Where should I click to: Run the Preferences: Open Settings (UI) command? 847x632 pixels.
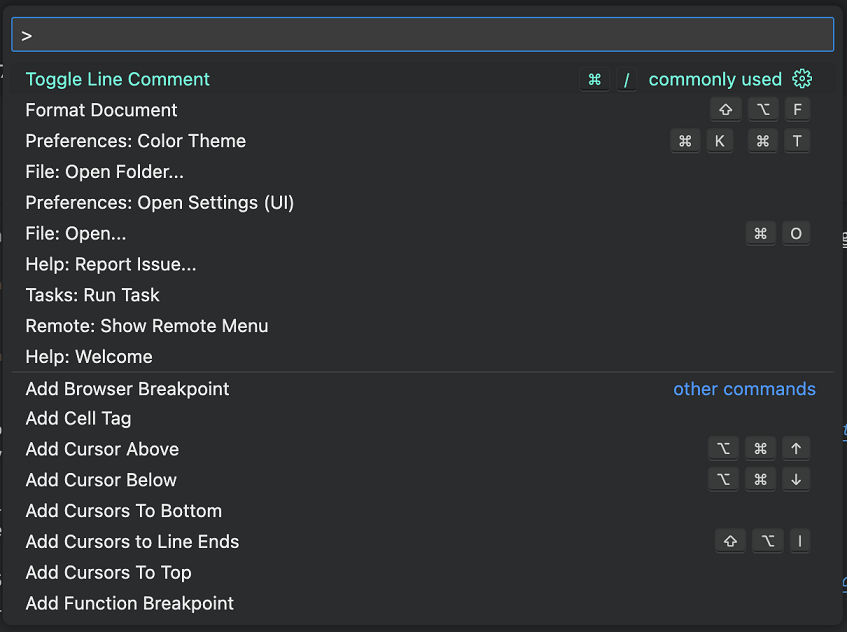[159, 202]
